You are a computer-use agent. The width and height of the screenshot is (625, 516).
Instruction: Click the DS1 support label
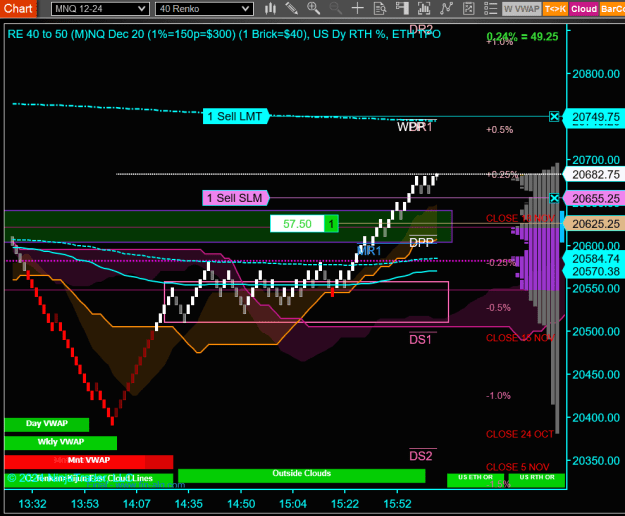tap(421, 339)
